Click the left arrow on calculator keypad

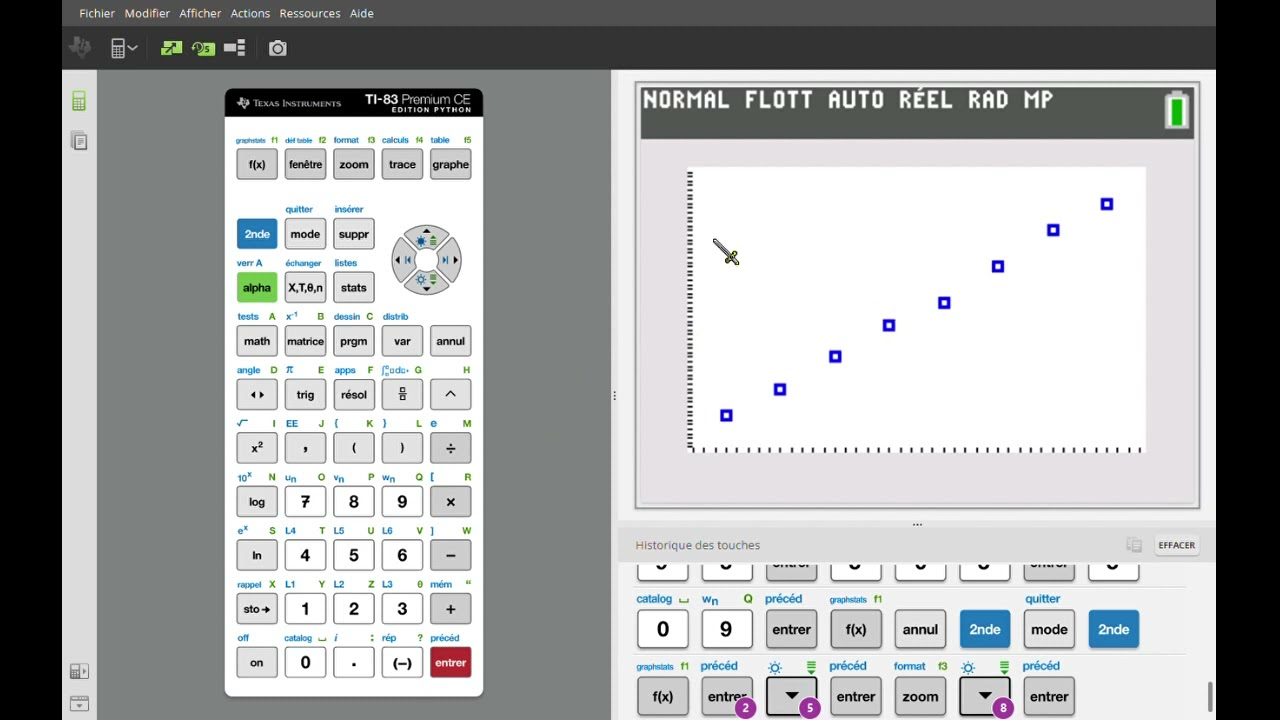(404, 260)
